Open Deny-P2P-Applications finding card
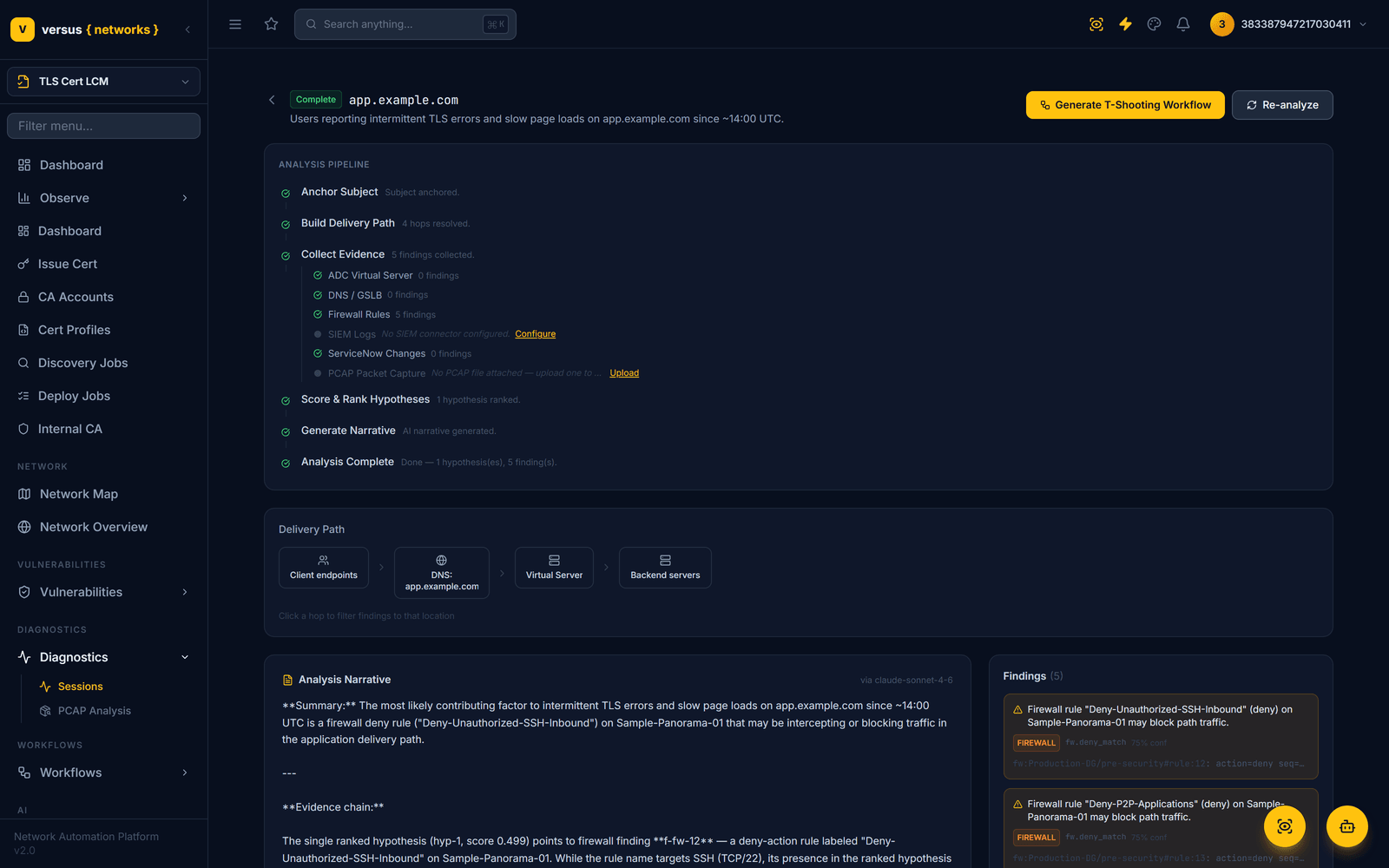 (1161, 828)
